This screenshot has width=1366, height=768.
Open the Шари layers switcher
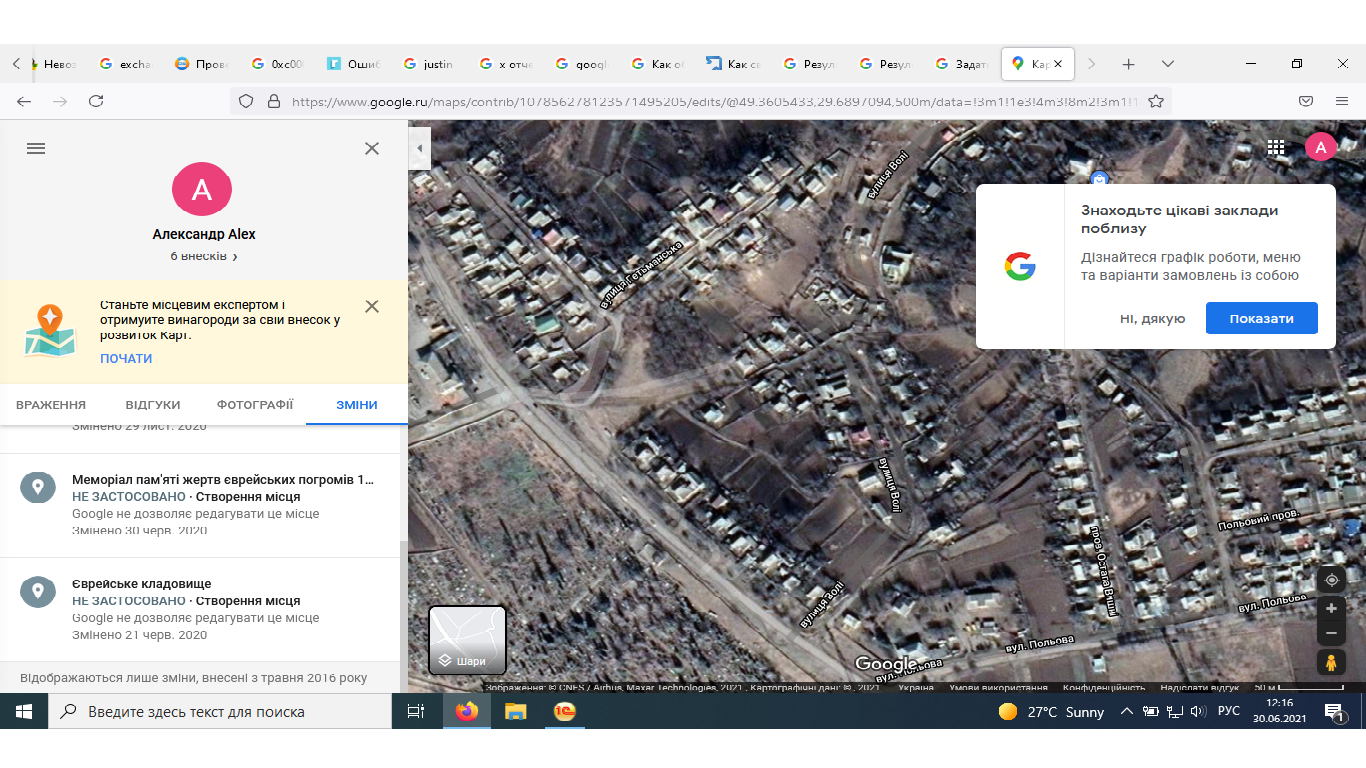click(467, 640)
